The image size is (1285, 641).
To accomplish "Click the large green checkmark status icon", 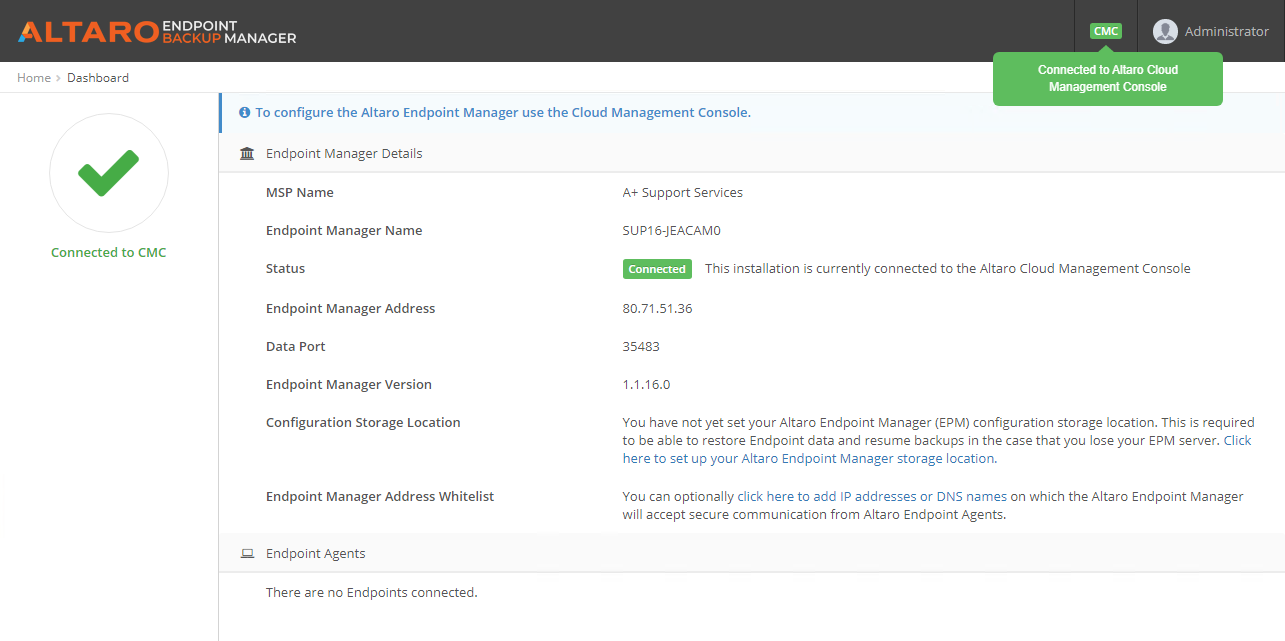I will 109,173.
